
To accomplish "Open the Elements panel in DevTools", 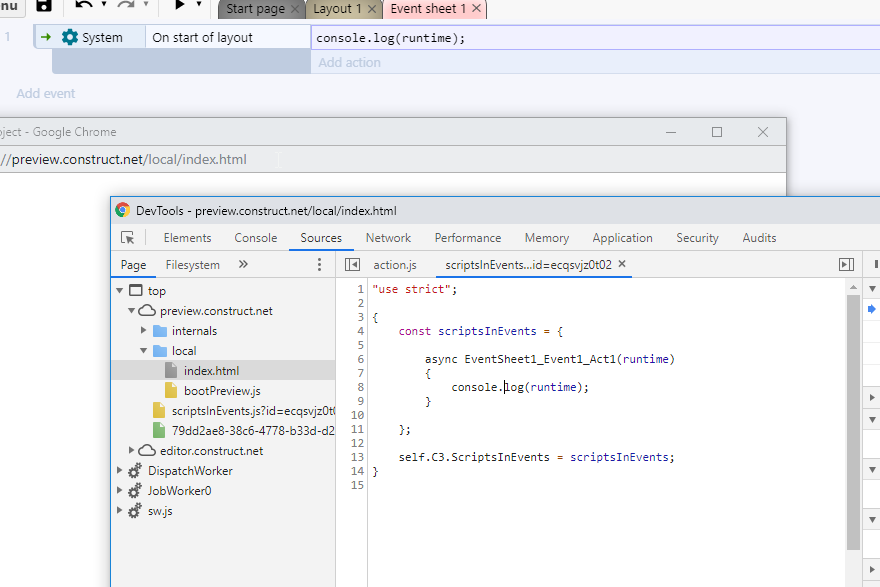I will (187, 238).
